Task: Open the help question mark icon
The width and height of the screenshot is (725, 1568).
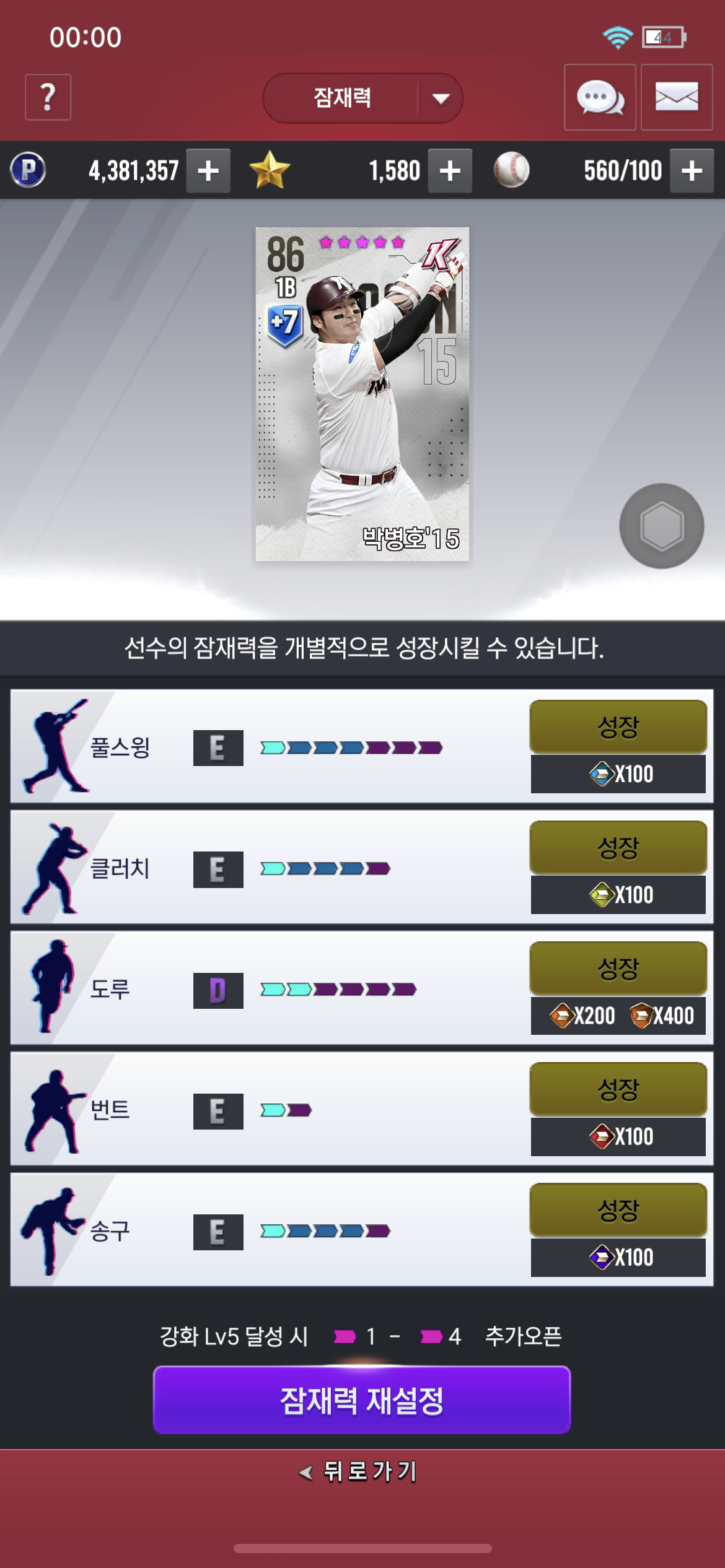Action: coord(48,97)
